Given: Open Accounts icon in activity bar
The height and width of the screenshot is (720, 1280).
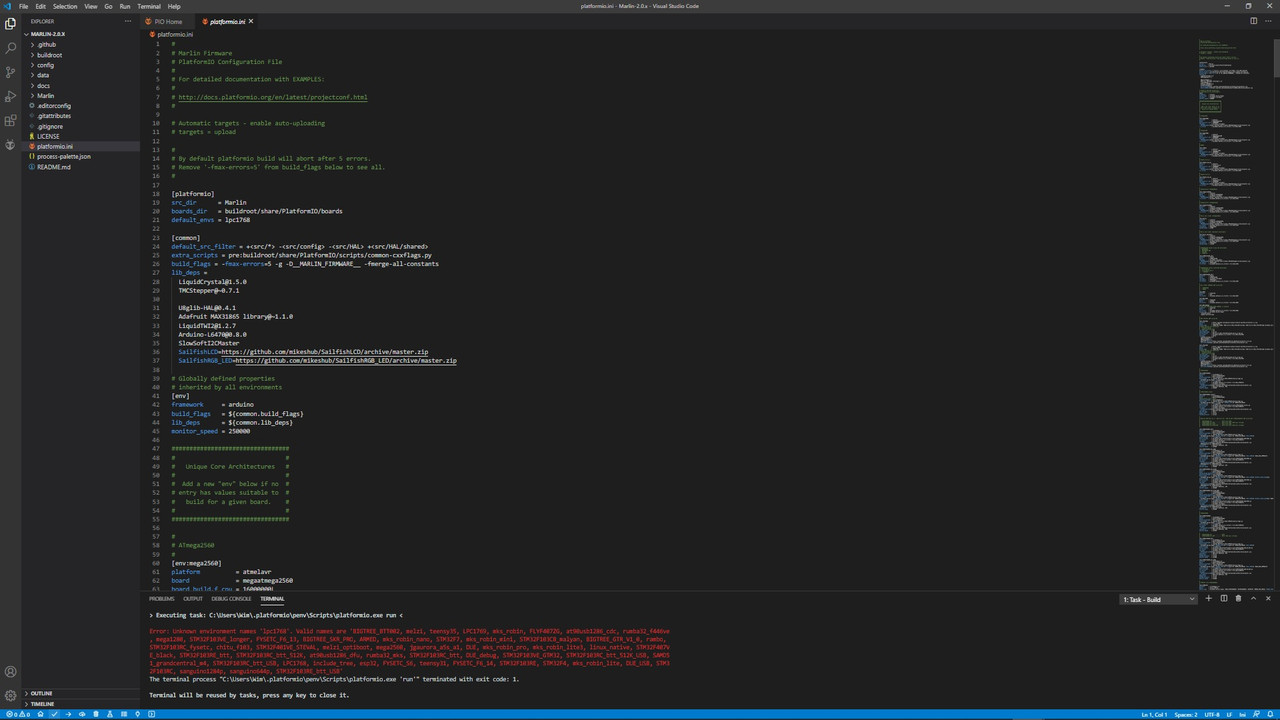Looking at the screenshot, I should pyautogui.click(x=11, y=672).
